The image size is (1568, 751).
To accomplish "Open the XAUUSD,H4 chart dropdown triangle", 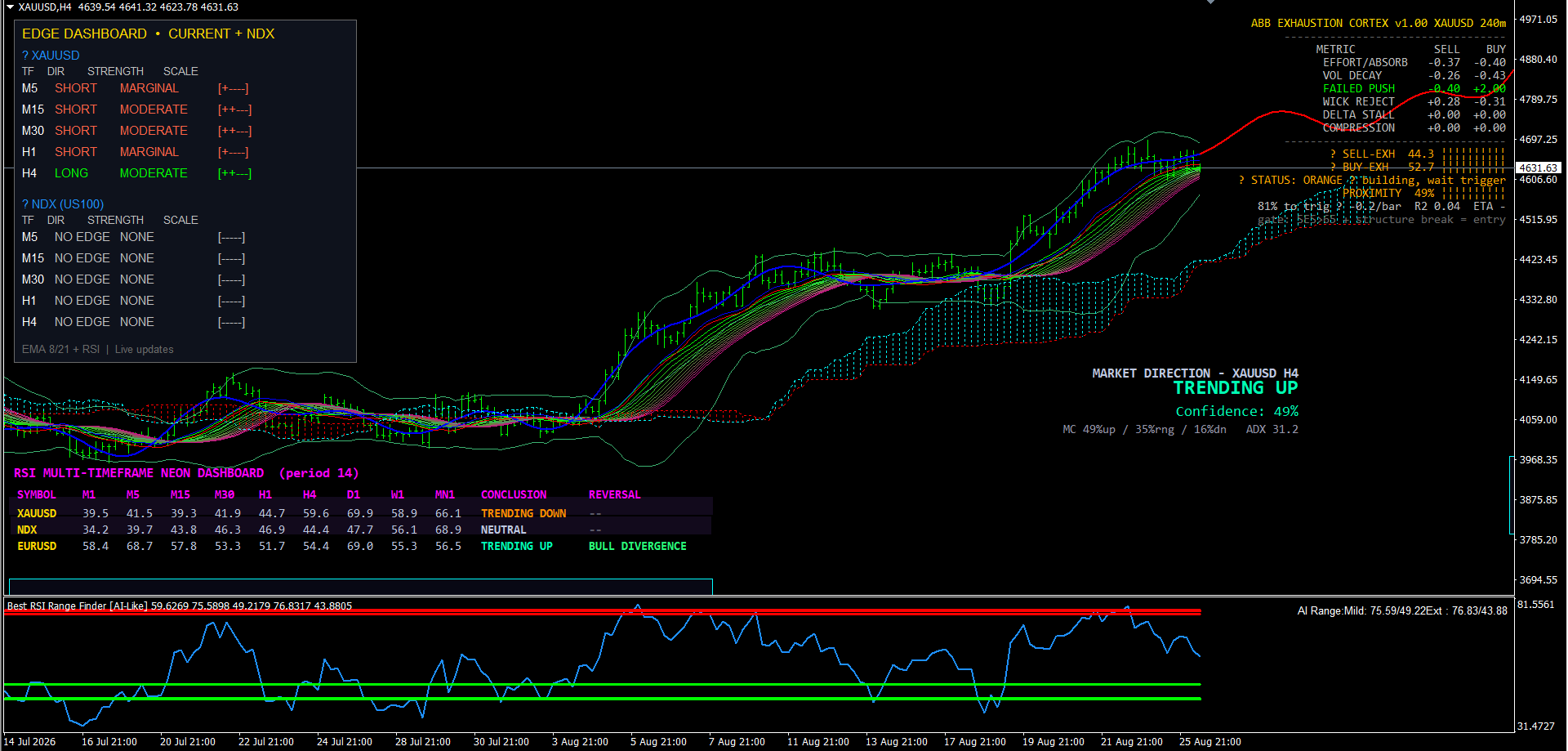I will [10, 7].
